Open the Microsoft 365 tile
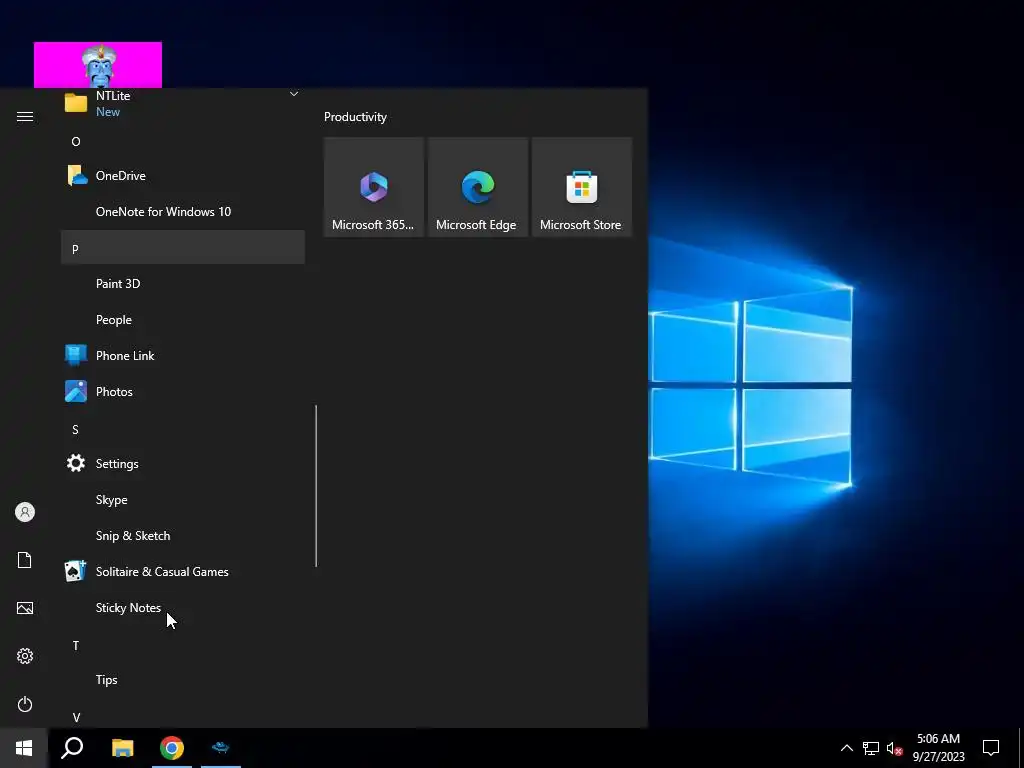 (x=374, y=187)
